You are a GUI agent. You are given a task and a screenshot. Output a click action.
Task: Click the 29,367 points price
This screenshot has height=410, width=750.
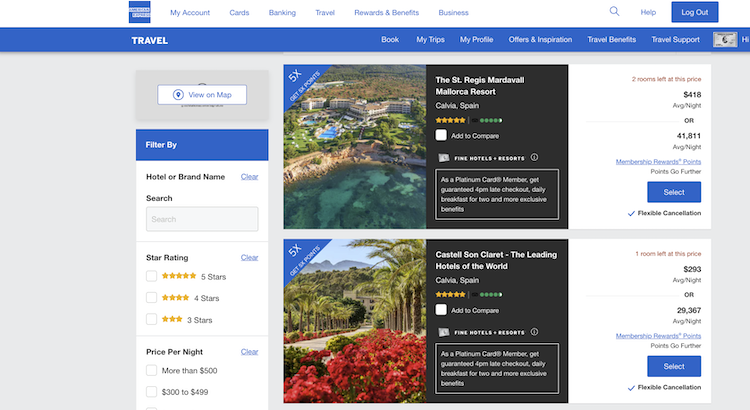688,315
